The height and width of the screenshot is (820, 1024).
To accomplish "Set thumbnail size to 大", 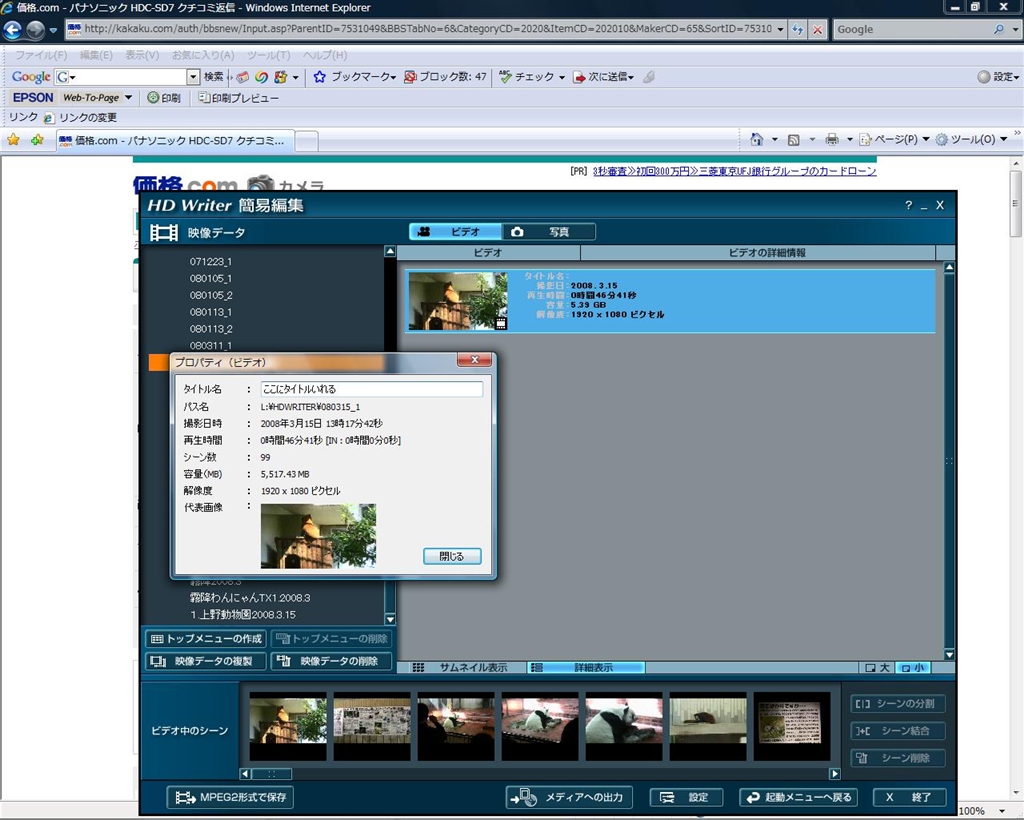I will click(877, 668).
